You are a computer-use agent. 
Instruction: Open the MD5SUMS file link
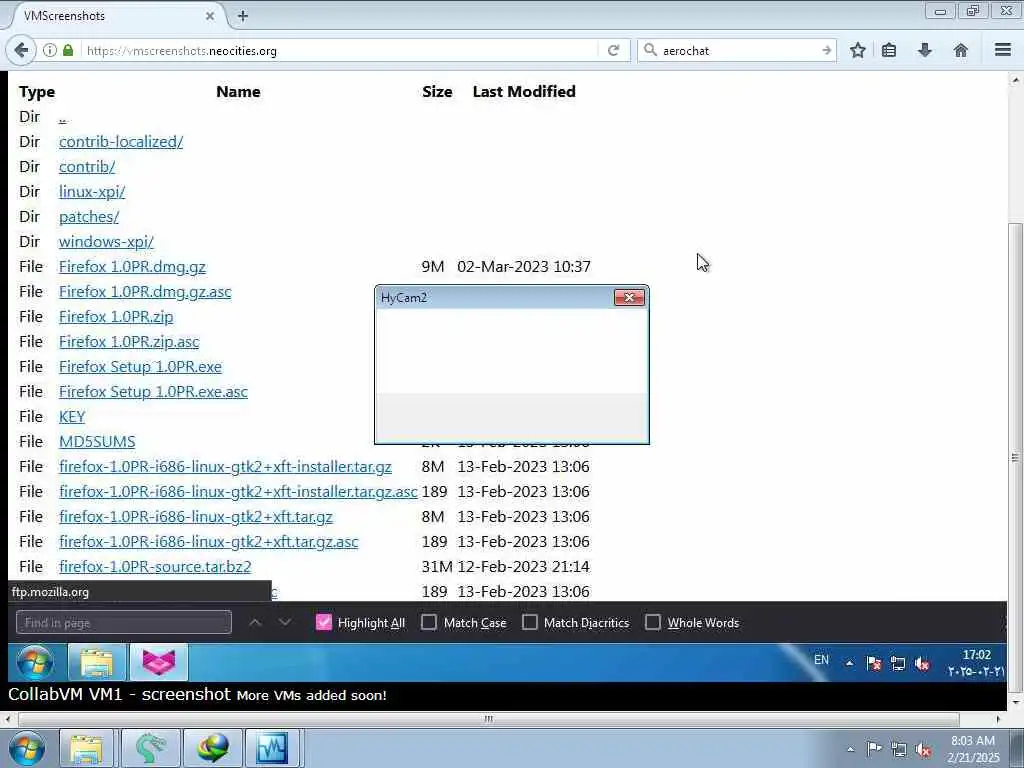coord(97,441)
